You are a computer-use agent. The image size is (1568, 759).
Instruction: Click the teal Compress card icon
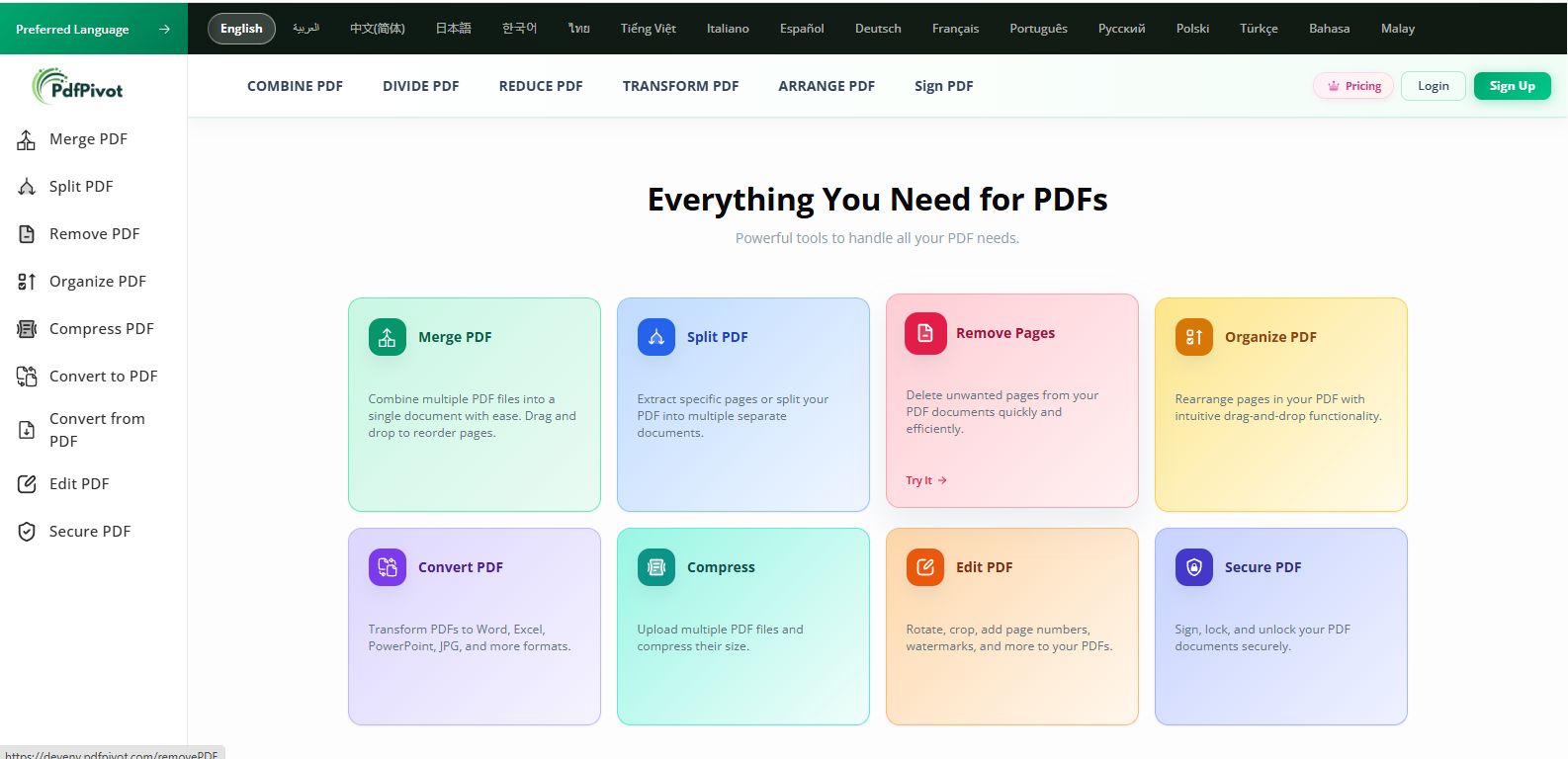click(656, 567)
